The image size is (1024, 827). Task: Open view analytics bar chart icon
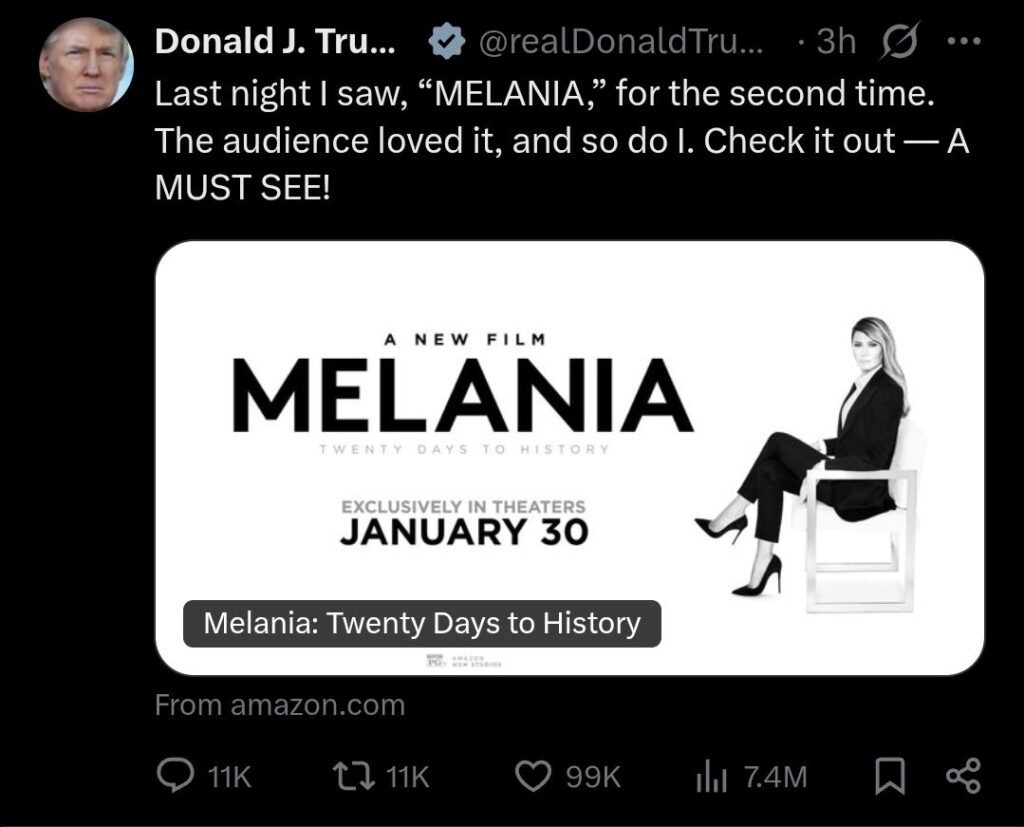pyautogui.click(x=709, y=776)
